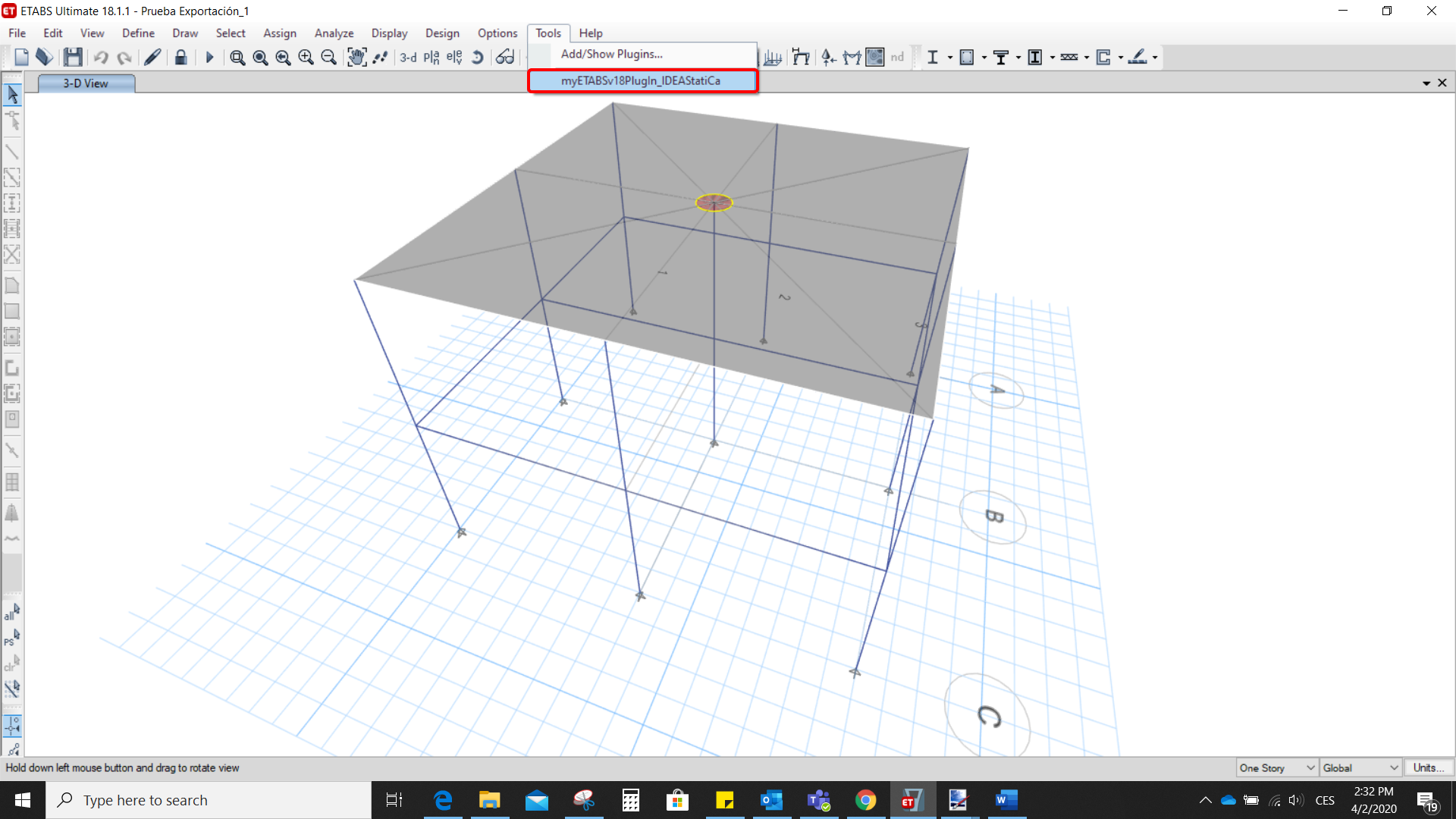The image size is (1456, 819).
Task: Open the ETABS icon on the Windows taskbar
Action: pos(912,800)
